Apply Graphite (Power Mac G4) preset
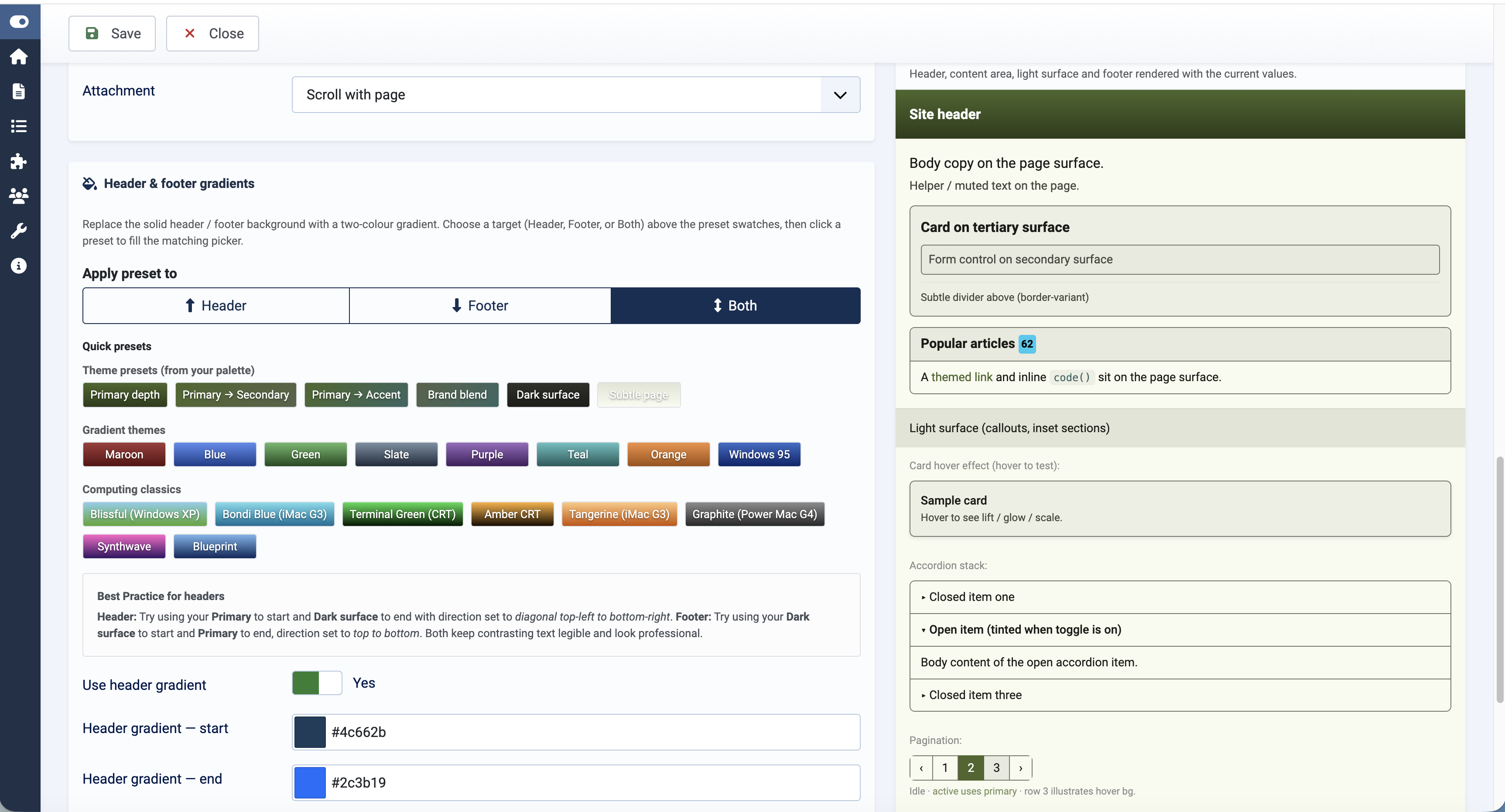Screen dimensions: 1505x812 pyautogui.click(x=755, y=514)
